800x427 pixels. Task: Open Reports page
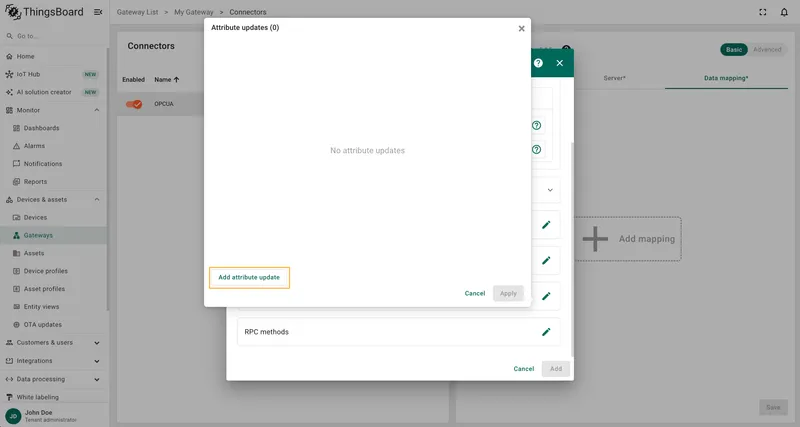54,182
